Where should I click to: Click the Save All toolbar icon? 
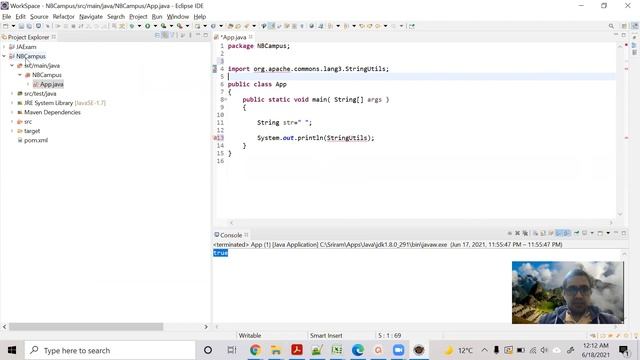click(29, 26)
